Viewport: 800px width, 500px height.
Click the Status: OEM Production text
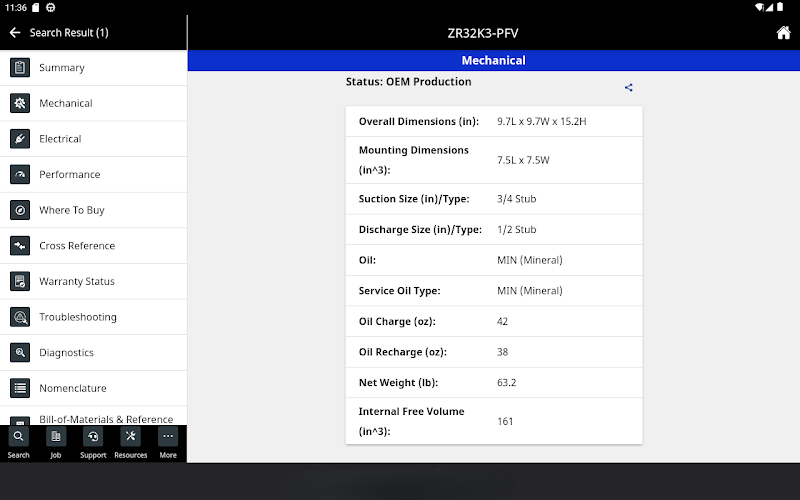408,82
